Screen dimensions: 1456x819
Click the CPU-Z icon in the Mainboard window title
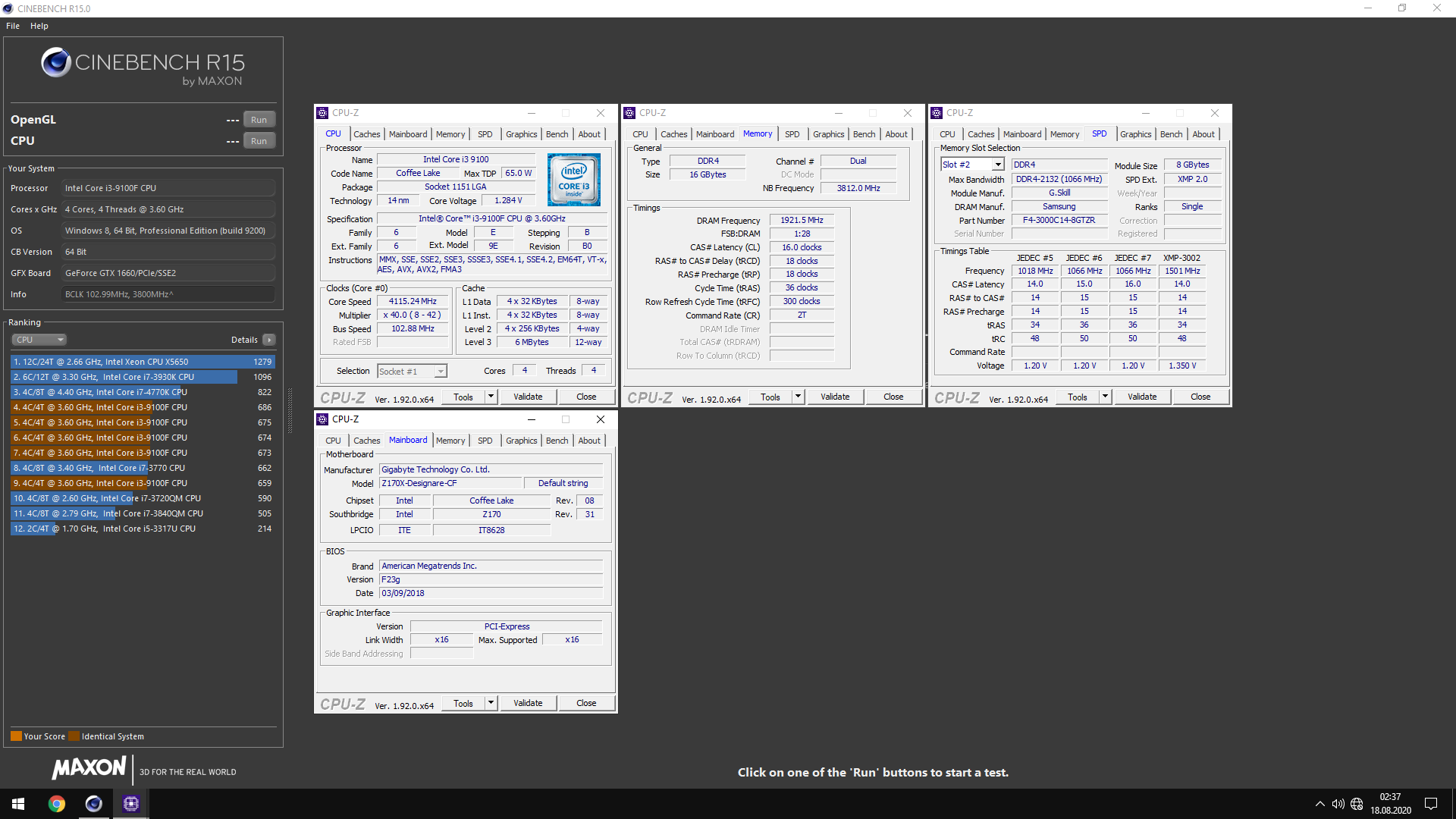pyautogui.click(x=322, y=419)
